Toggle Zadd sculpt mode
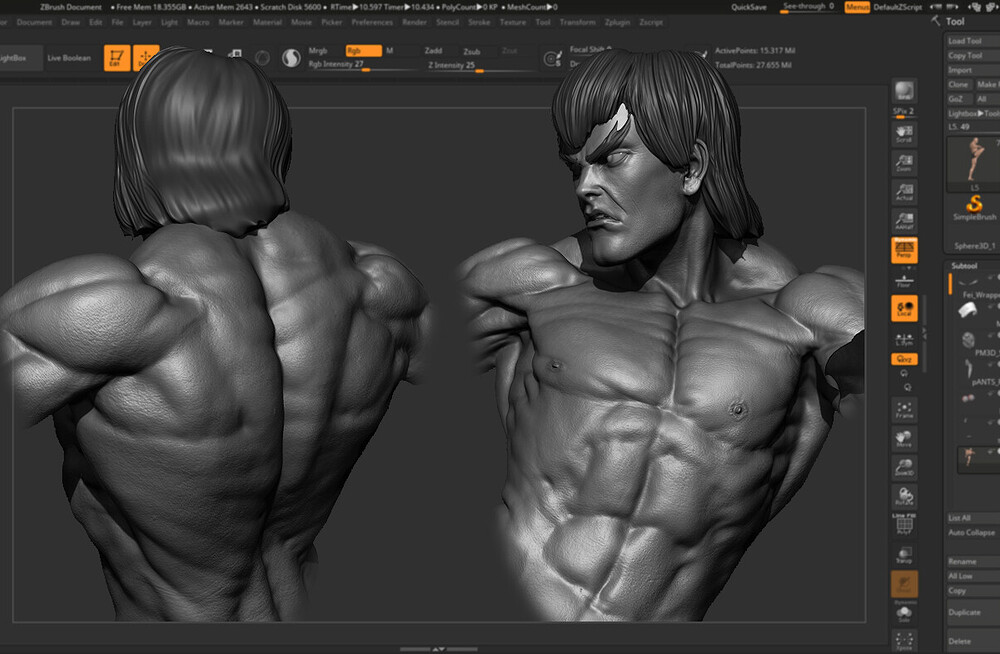 tap(433, 50)
